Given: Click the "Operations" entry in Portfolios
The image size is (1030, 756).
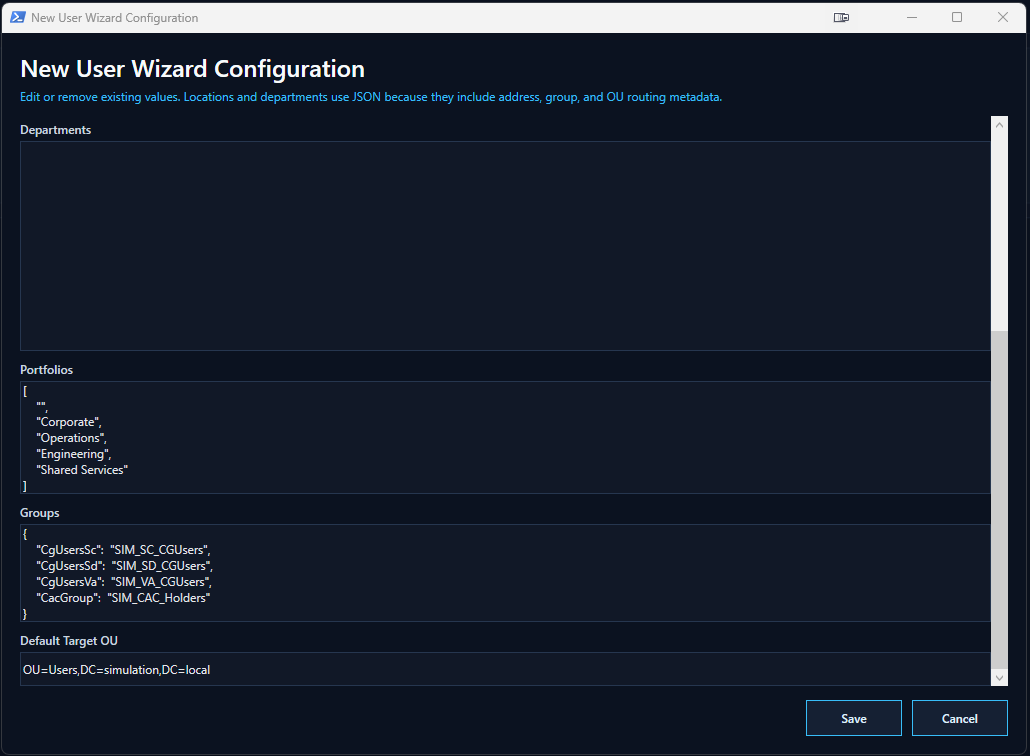Looking at the screenshot, I should (x=72, y=438).
